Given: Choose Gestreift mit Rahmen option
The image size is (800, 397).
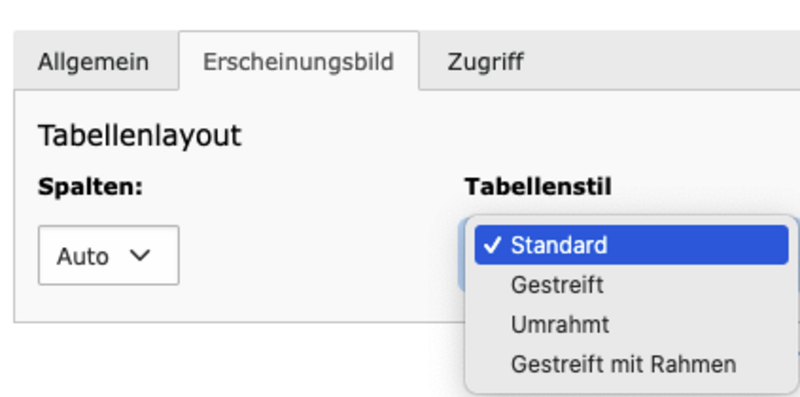Looking at the screenshot, I should [631, 364].
